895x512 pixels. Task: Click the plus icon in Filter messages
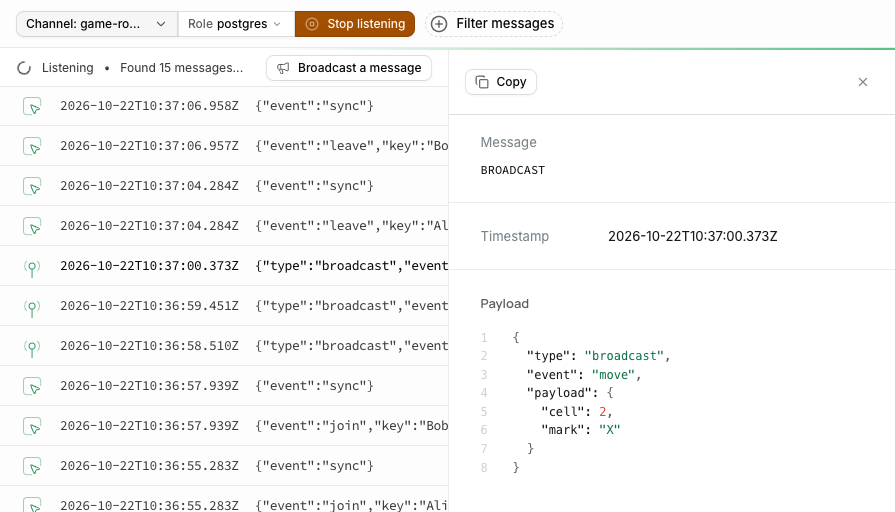pyautogui.click(x=439, y=24)
